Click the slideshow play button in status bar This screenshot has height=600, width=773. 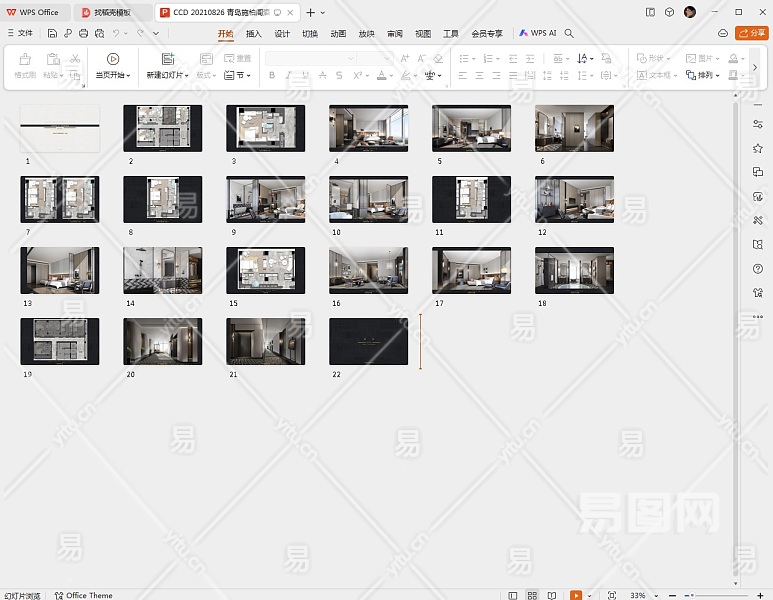pyautogui.click(x=576, y=595)
